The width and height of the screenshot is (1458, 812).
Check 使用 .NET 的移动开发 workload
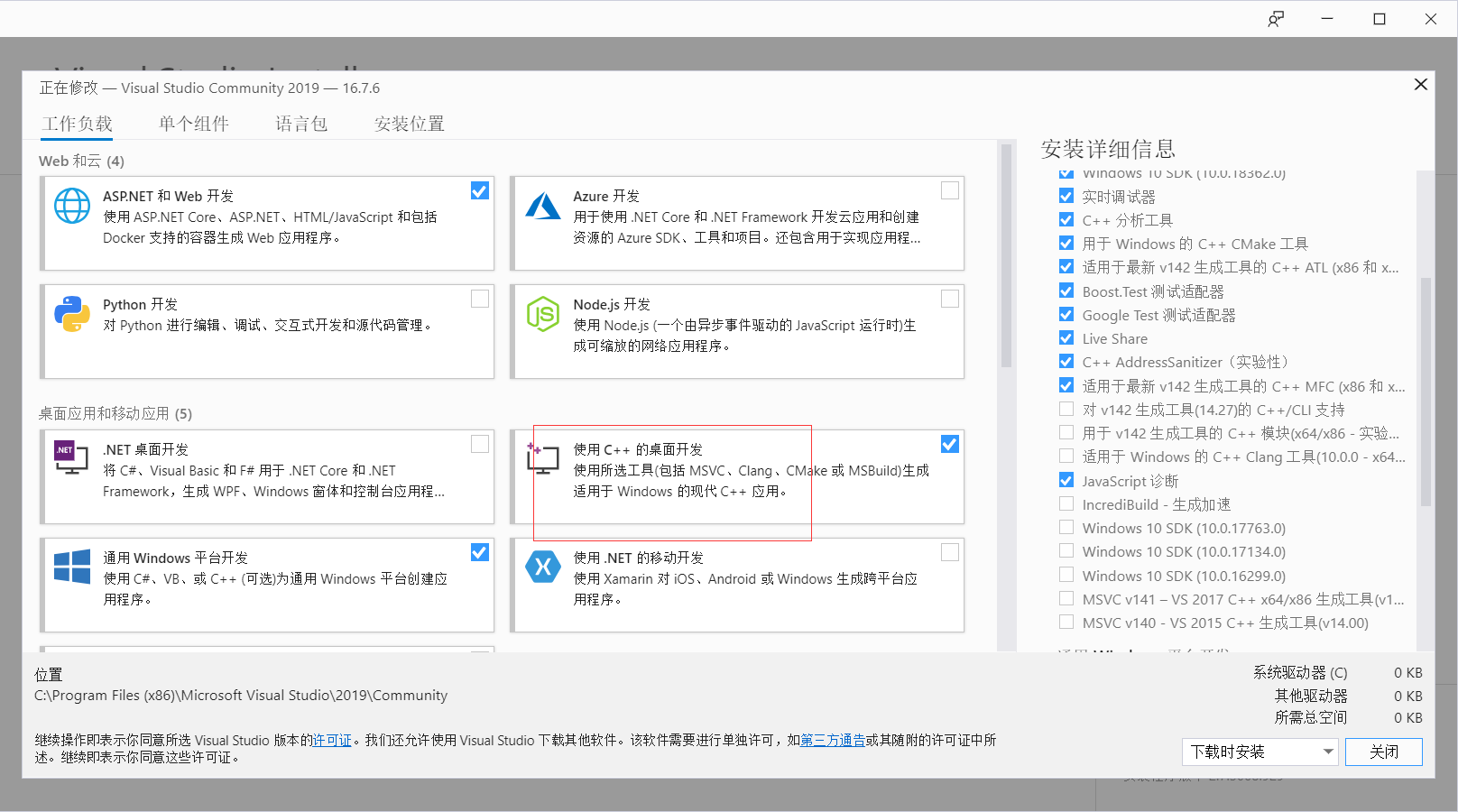pos(950,552)
